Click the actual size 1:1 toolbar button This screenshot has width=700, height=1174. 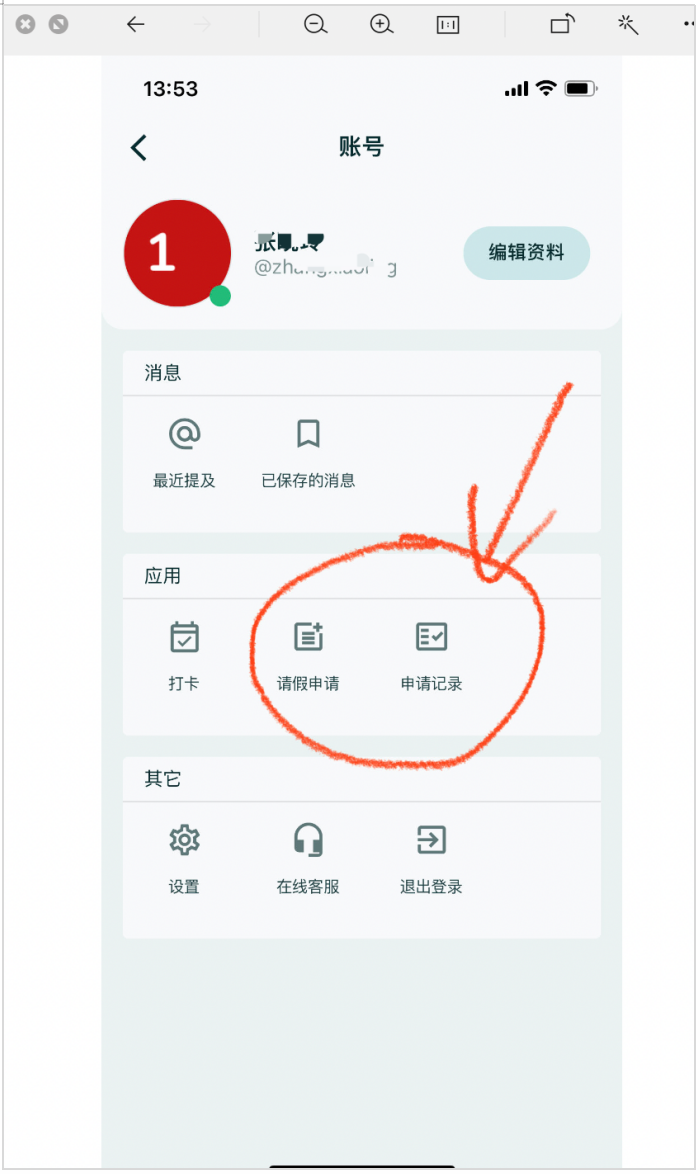click(448, 25)
